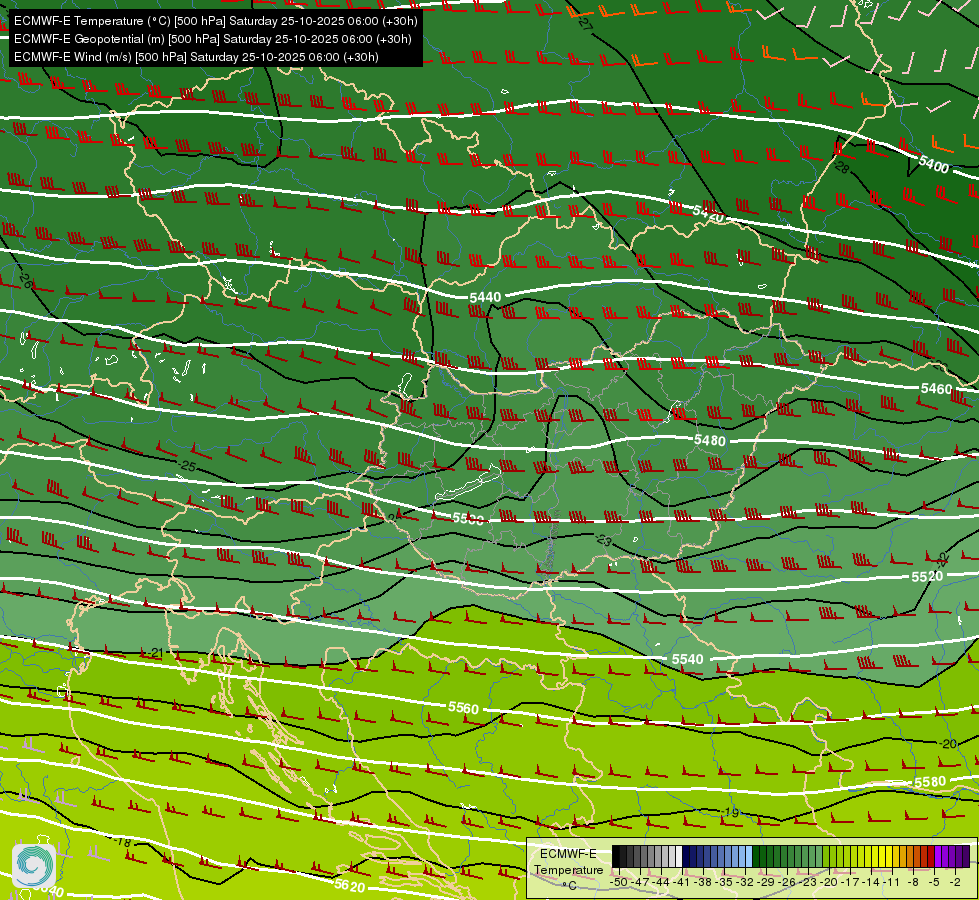Click the ECMWF-E Temperature 500 hPa title line
979x900 pixels.
pos(215,21)
